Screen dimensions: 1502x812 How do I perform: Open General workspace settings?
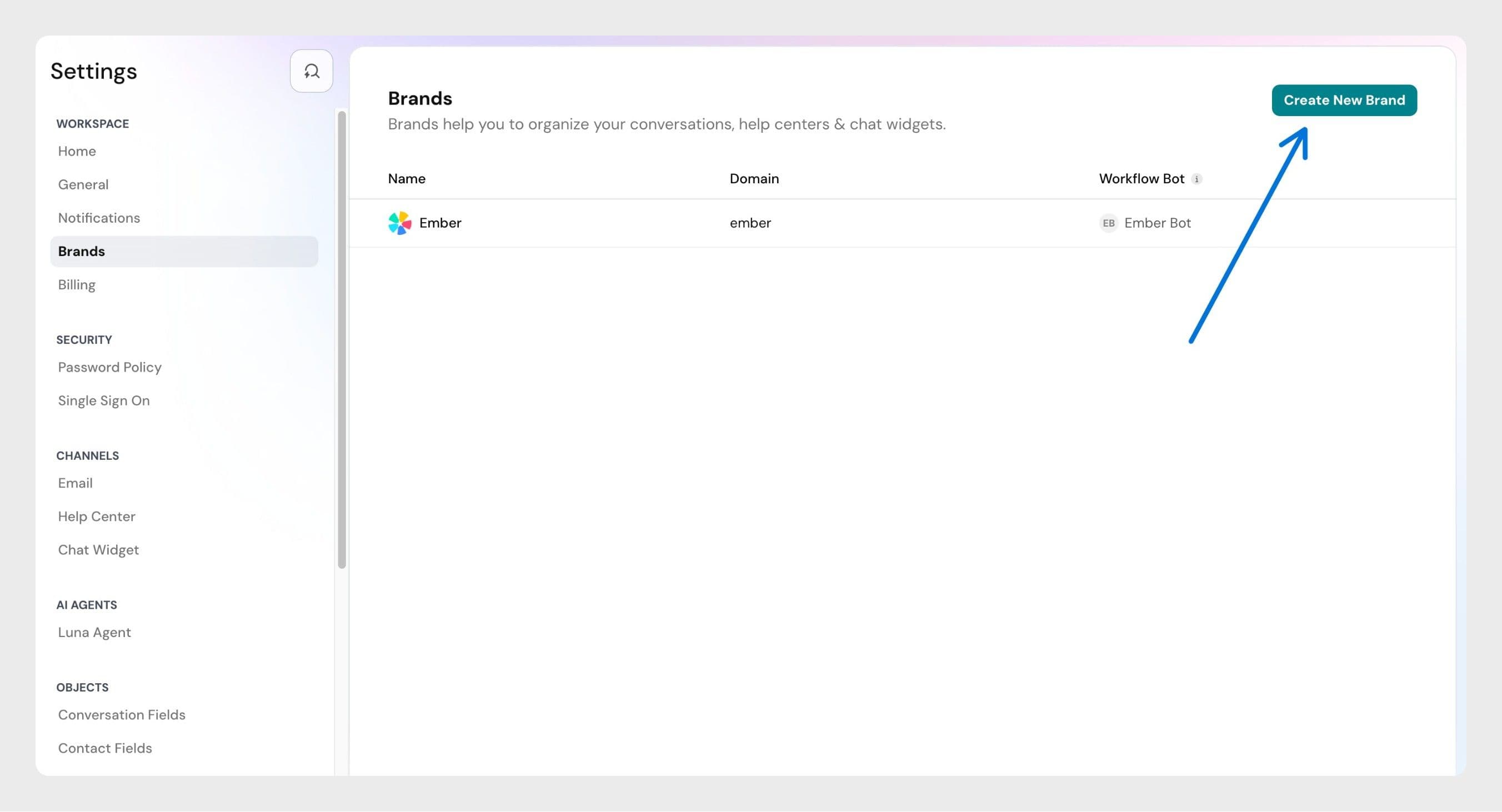tap(83, 184)
